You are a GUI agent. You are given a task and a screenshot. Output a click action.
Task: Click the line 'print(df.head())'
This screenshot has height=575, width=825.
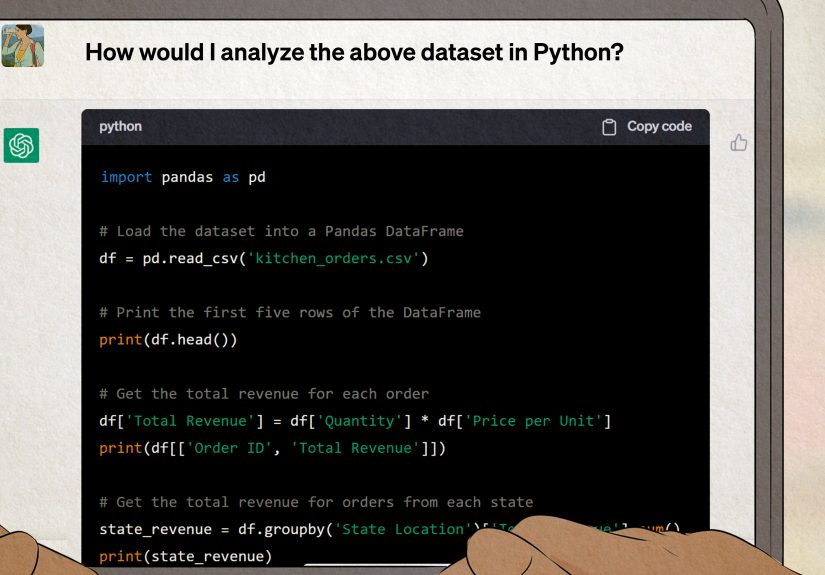[x=168, y=340]
